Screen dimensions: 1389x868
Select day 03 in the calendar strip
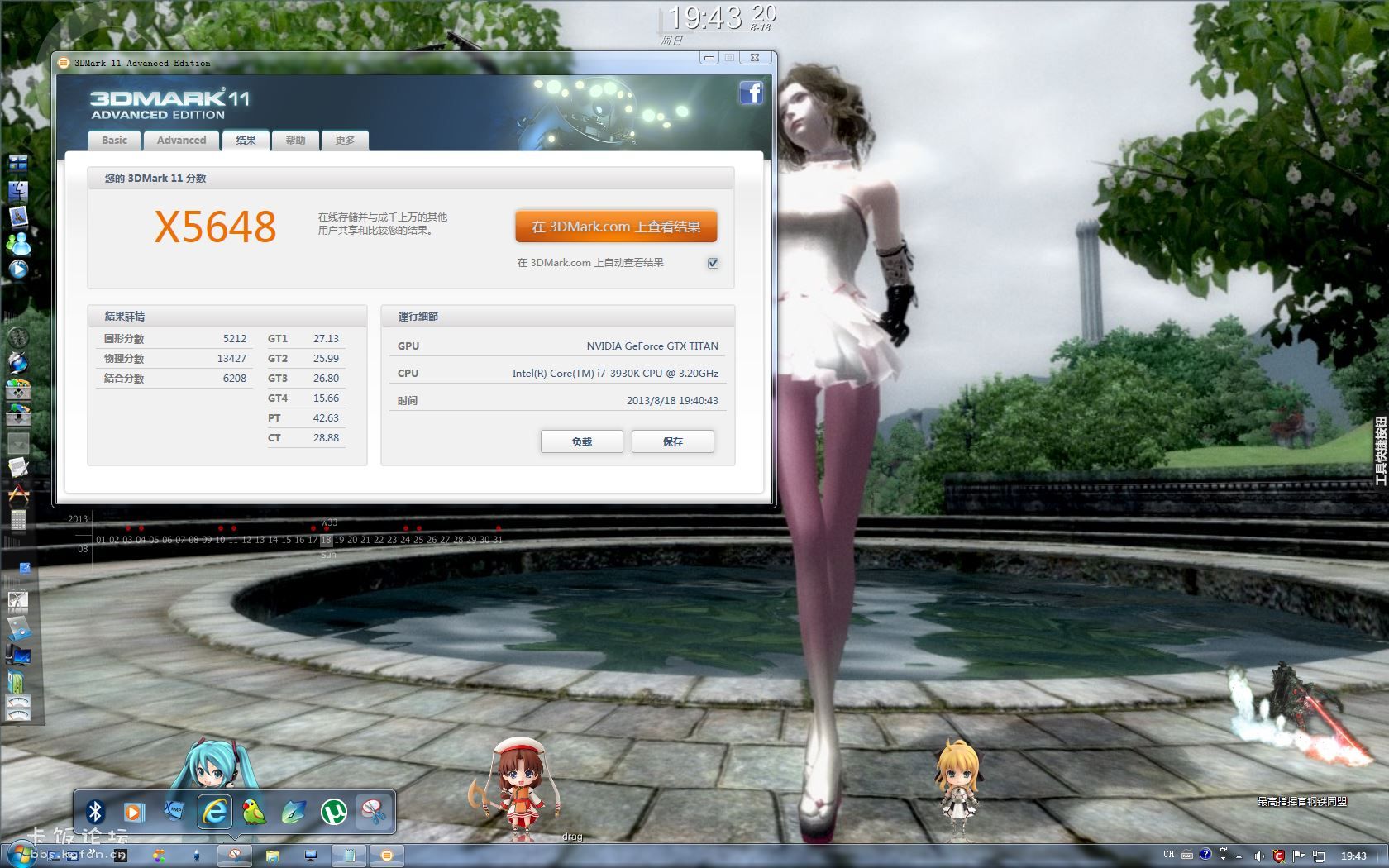(x=127, y=540)
